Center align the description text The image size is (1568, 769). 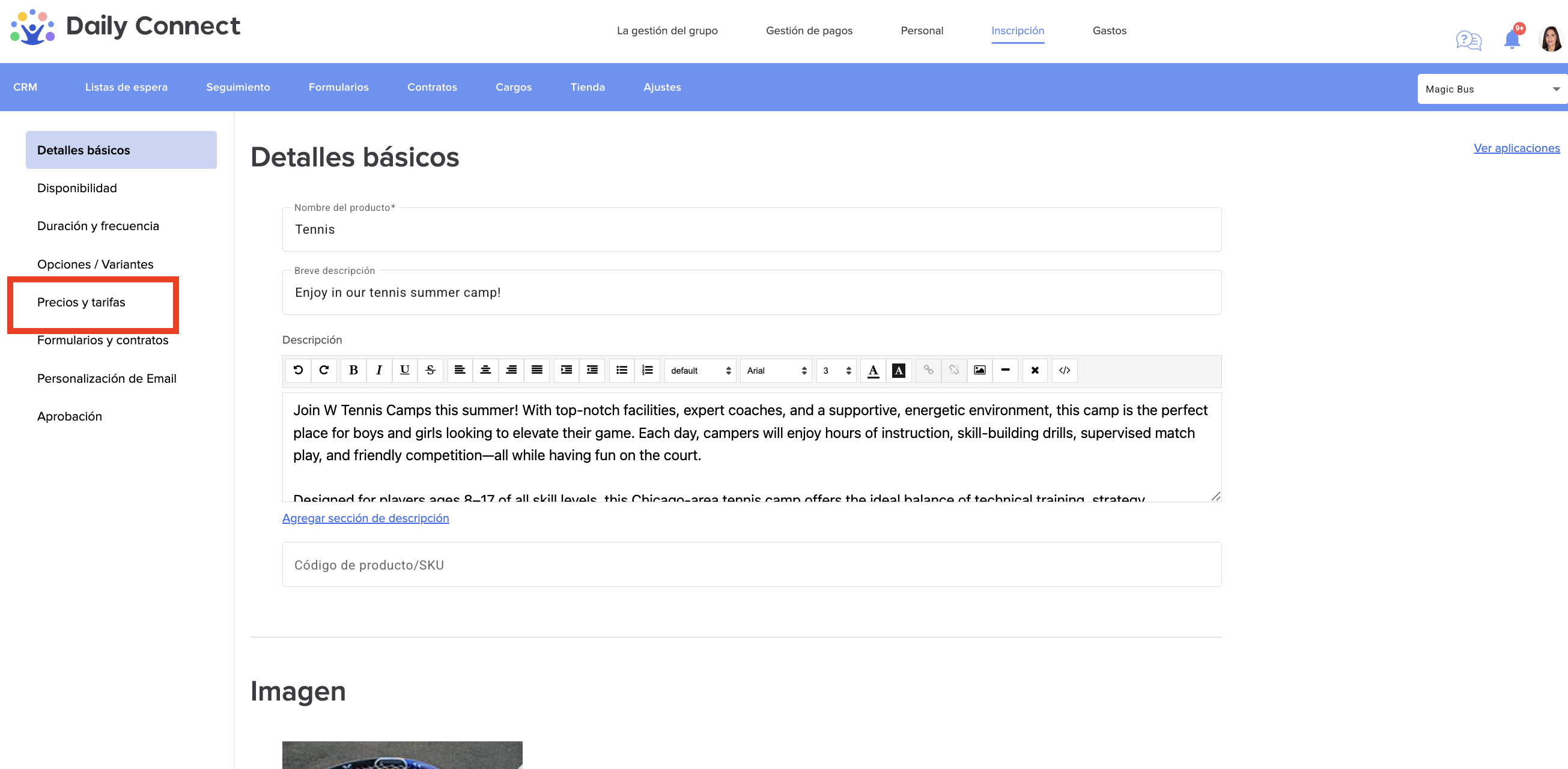[486, 370]
